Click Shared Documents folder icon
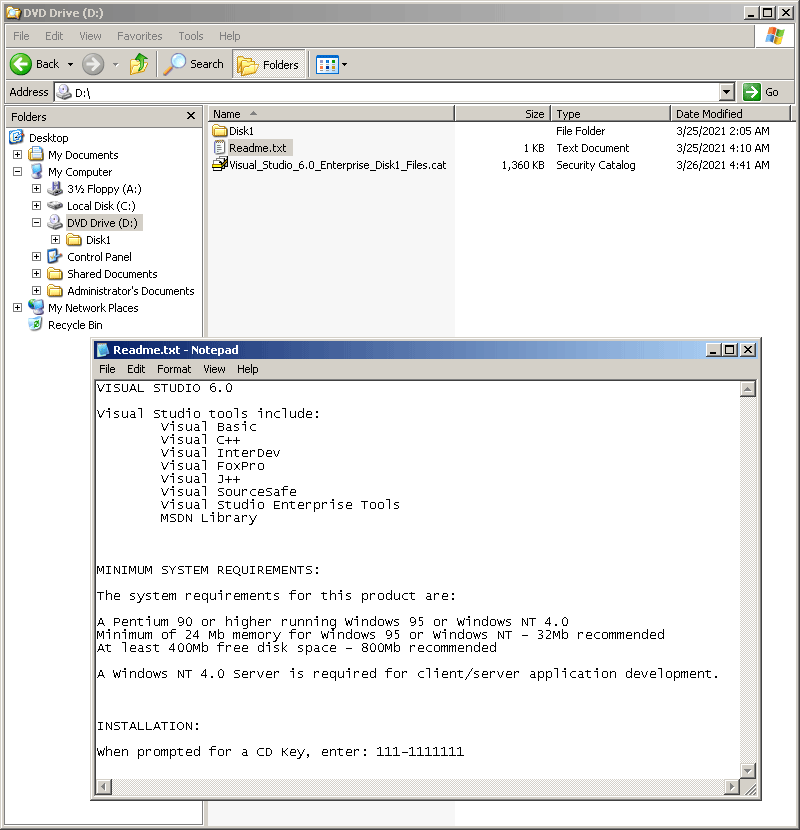800x830 pixels. pyautogui.click(x=55, y=274)
